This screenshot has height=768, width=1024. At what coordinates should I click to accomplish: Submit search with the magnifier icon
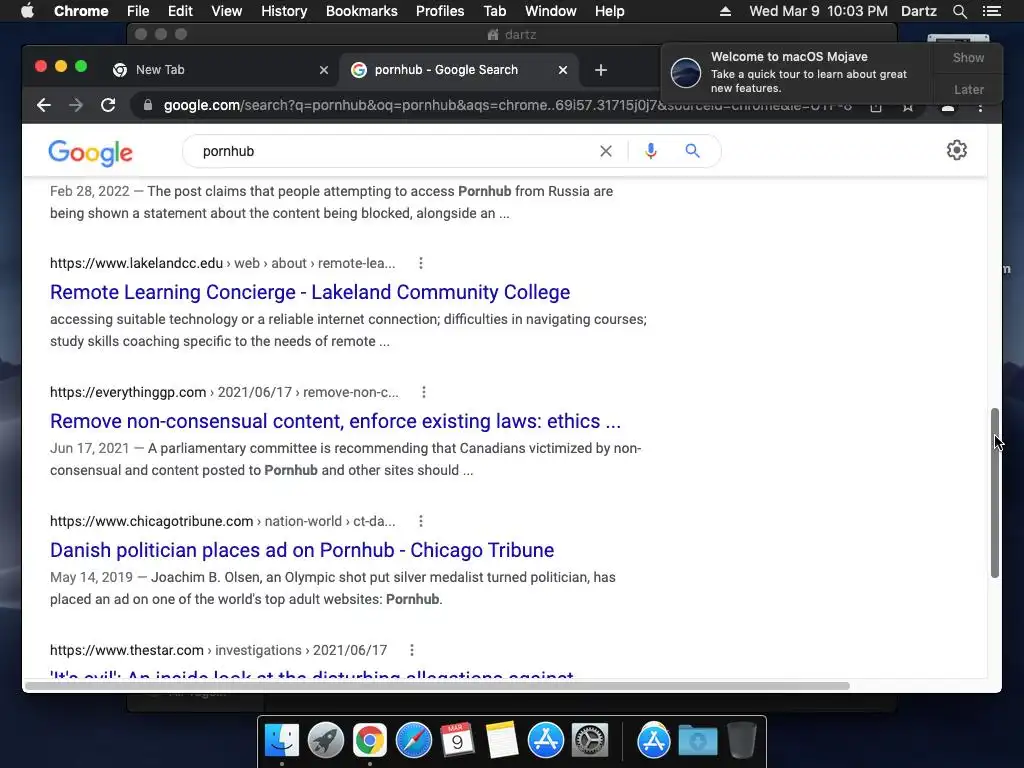point(692,152)
